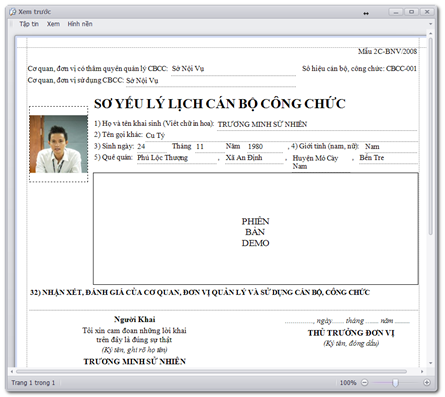Click the 'THỦ TRƯỞNG ĐƠN VỊ' heading
The image size is (445, 397).
point(351,333)
